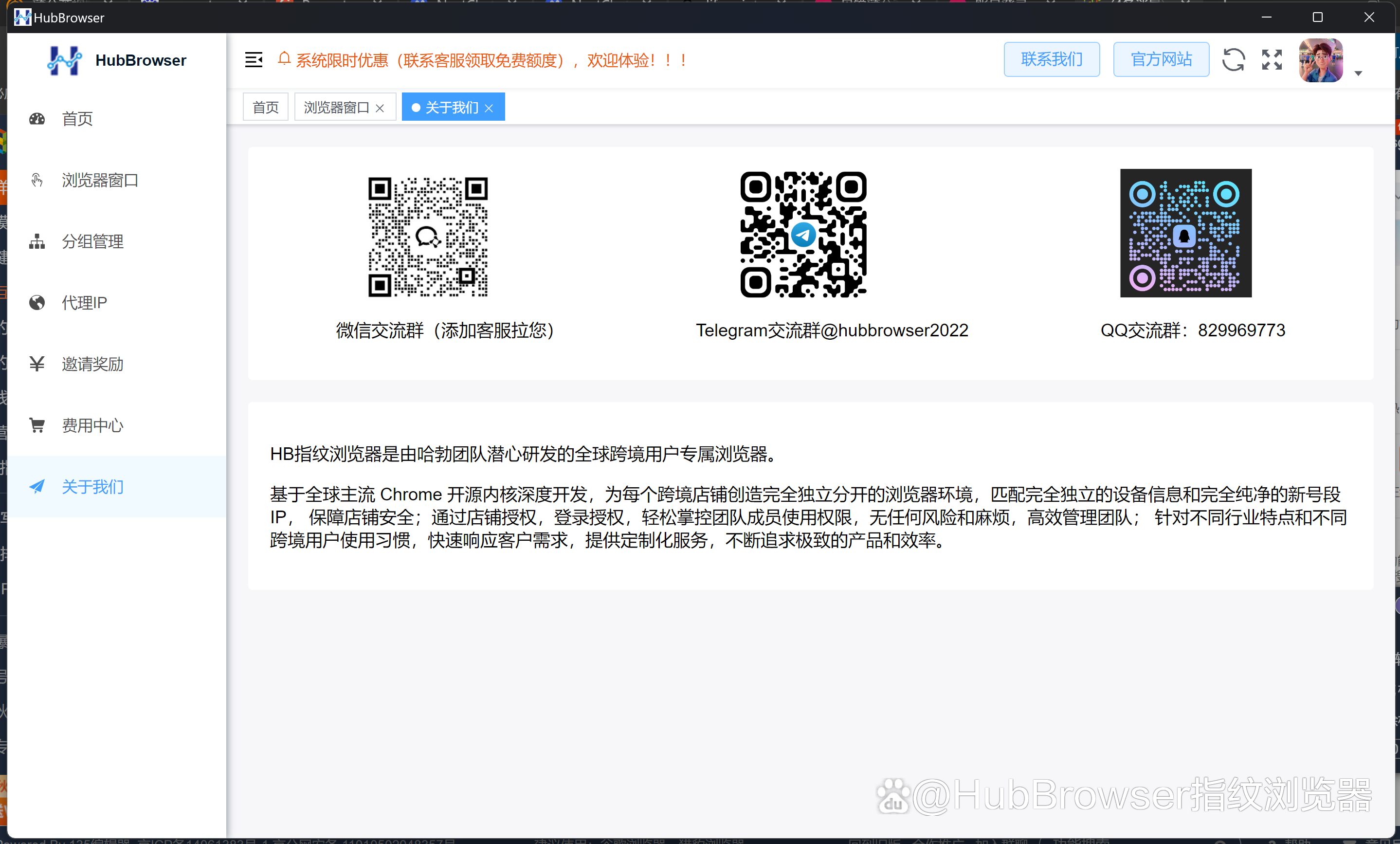
Task: Click the globe icon beside 代理IP
Action: click(x=37, y=303)
